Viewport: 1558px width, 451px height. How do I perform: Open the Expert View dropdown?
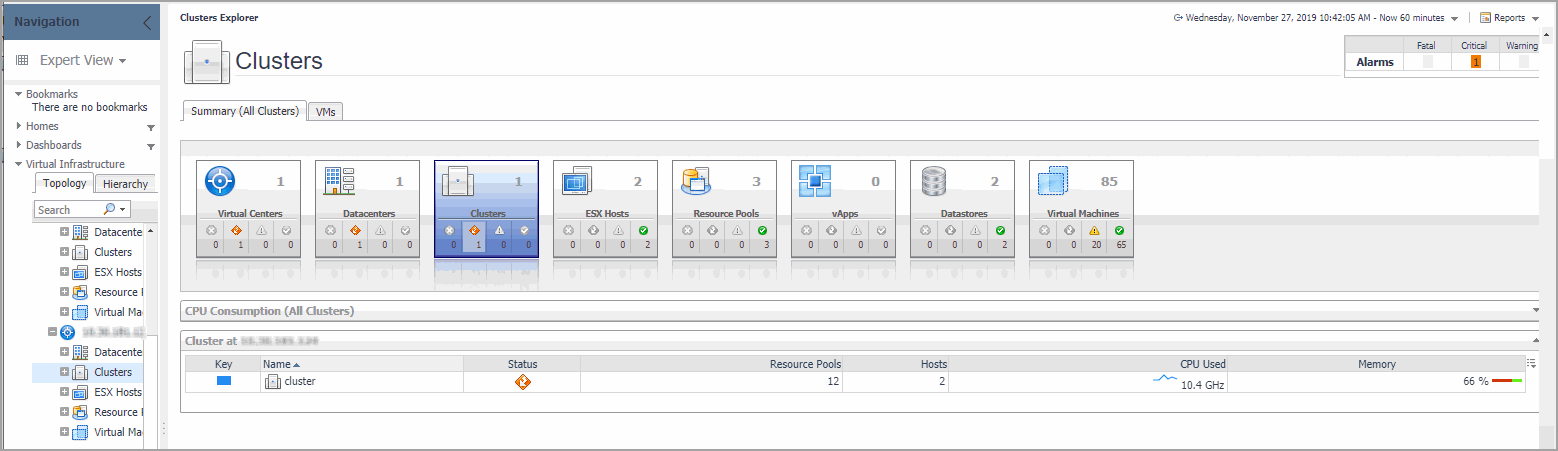click(82, 60)
